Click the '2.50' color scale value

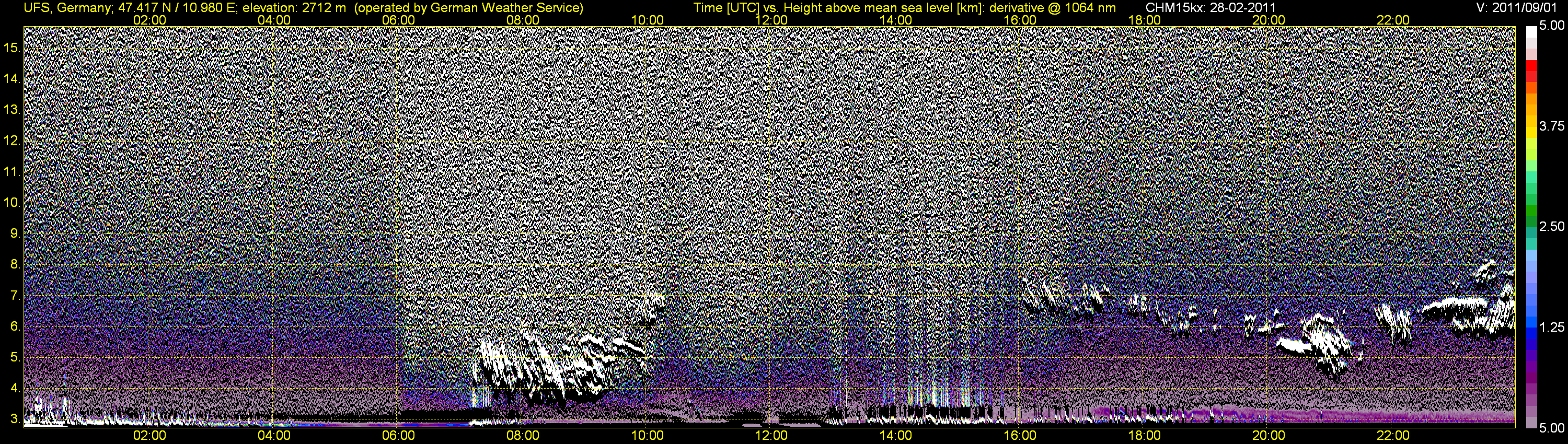click(x=1552, y=226)
